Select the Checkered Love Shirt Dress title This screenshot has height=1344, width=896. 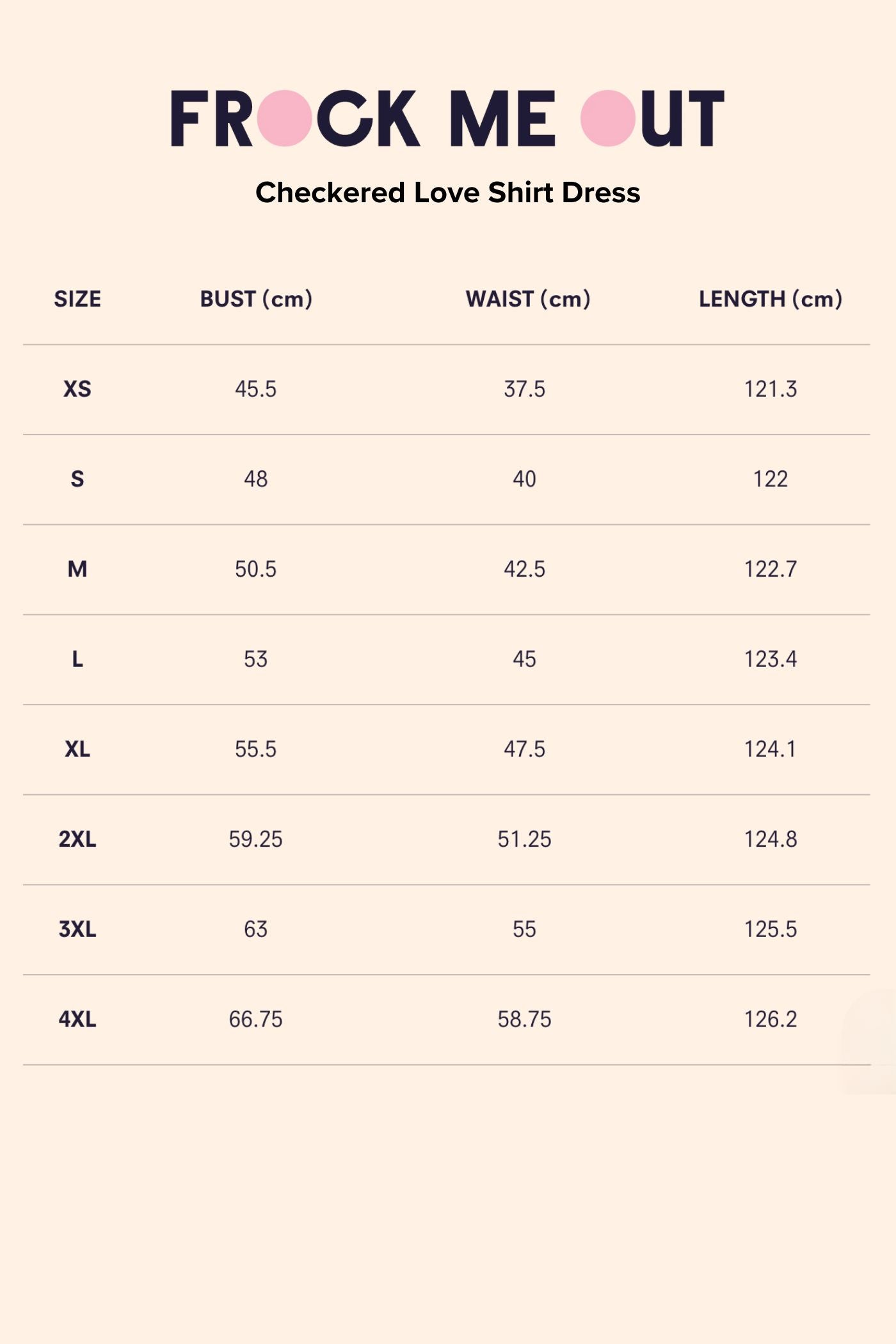[447, 193]
